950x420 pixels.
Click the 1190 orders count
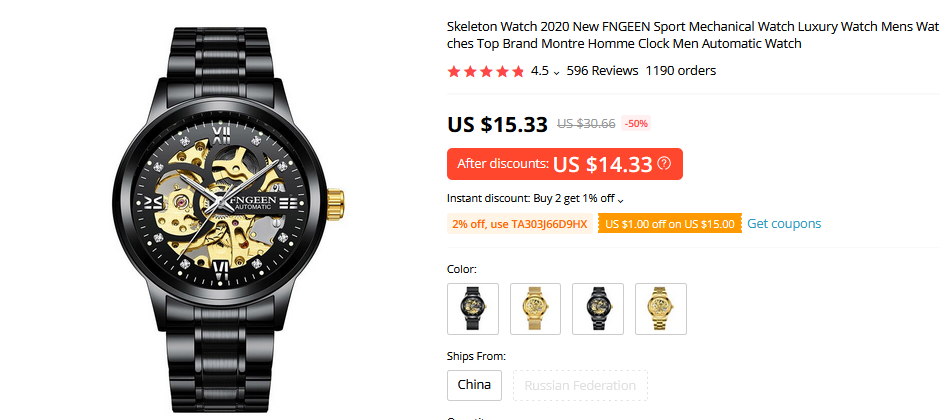680,71
